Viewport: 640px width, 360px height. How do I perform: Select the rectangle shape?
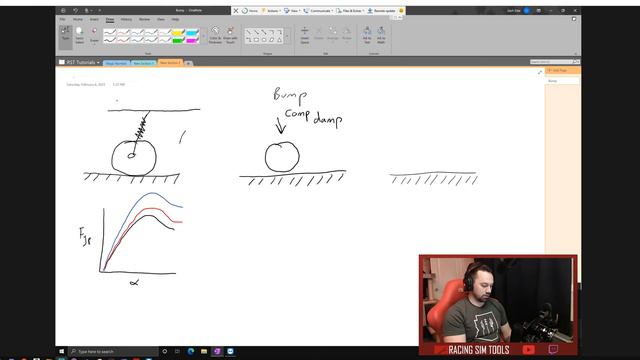256,40
